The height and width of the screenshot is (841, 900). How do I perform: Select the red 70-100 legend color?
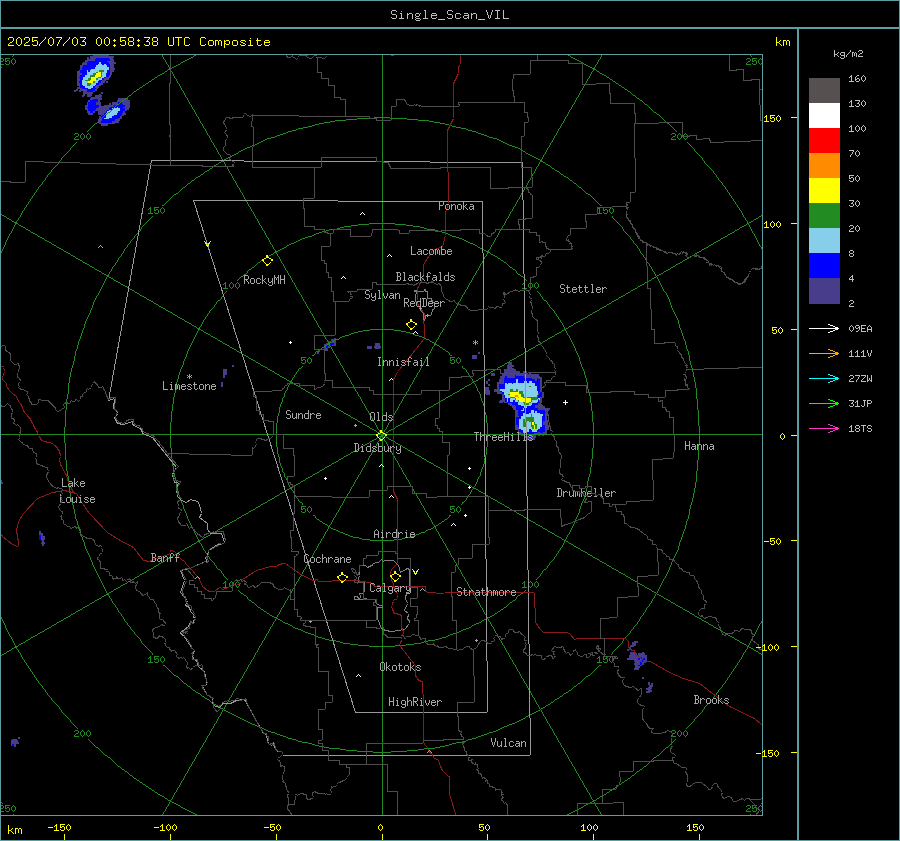824,141
